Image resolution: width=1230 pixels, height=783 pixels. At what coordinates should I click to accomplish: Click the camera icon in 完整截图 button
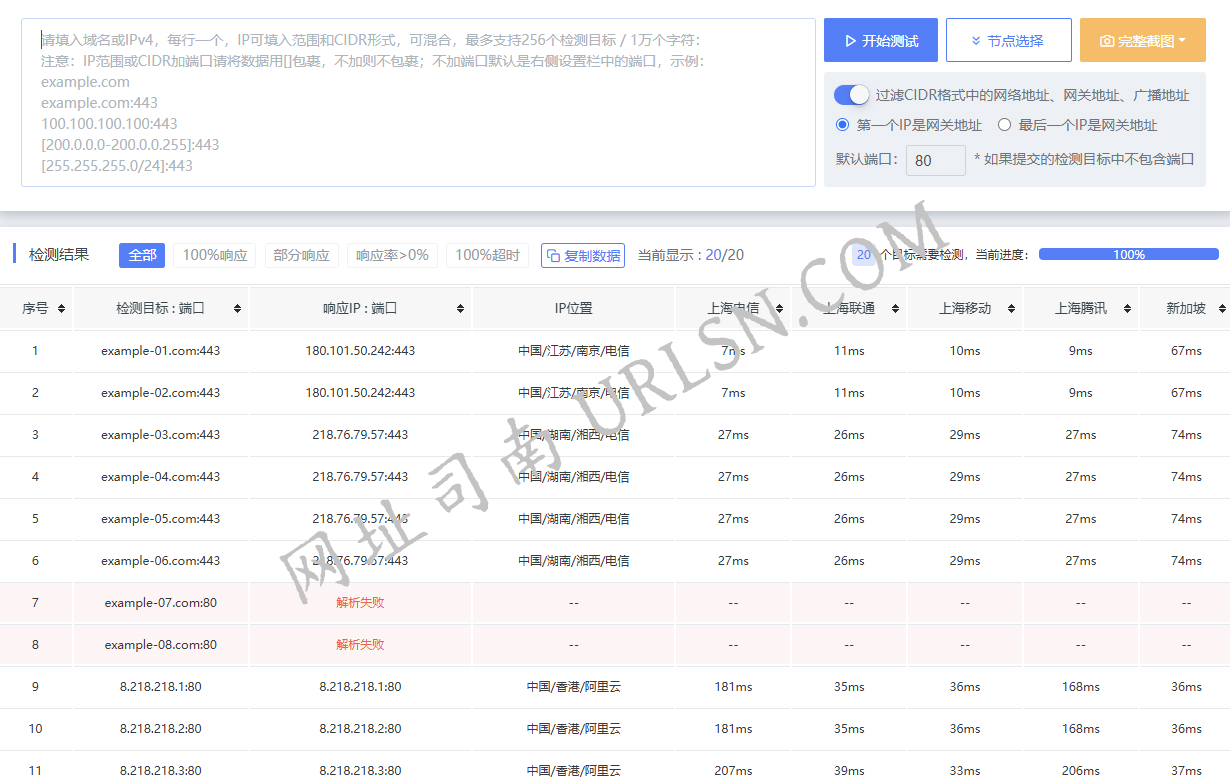tap(1106, 40)
